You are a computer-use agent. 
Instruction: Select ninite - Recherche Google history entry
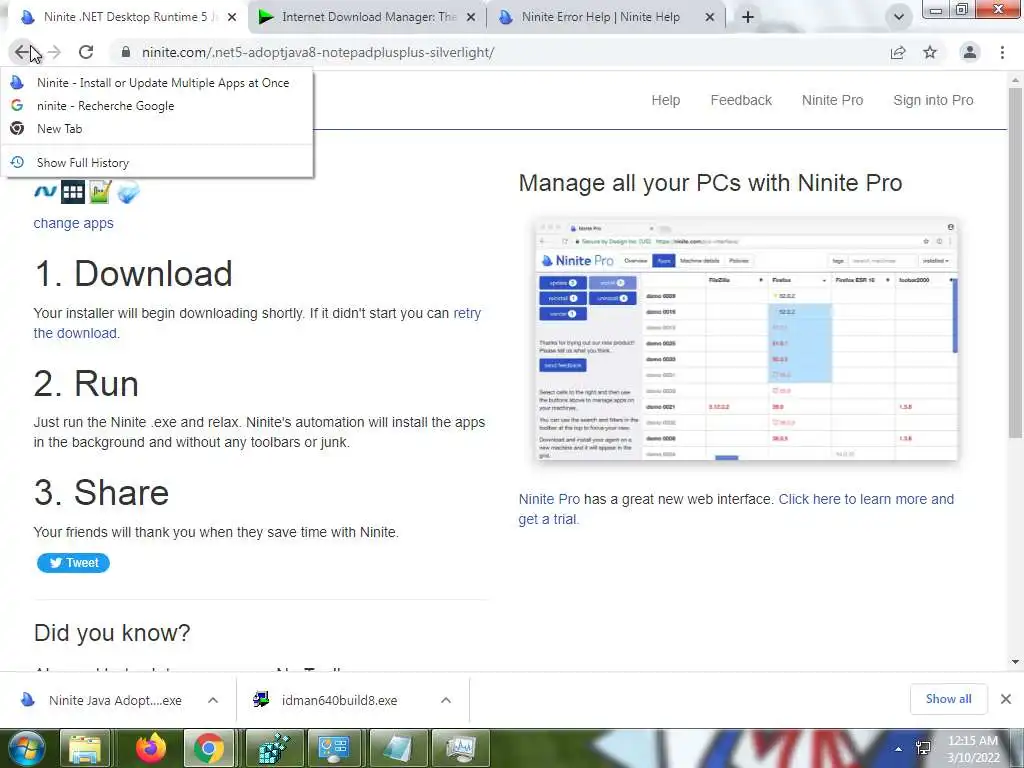click(x=157, y=106)
